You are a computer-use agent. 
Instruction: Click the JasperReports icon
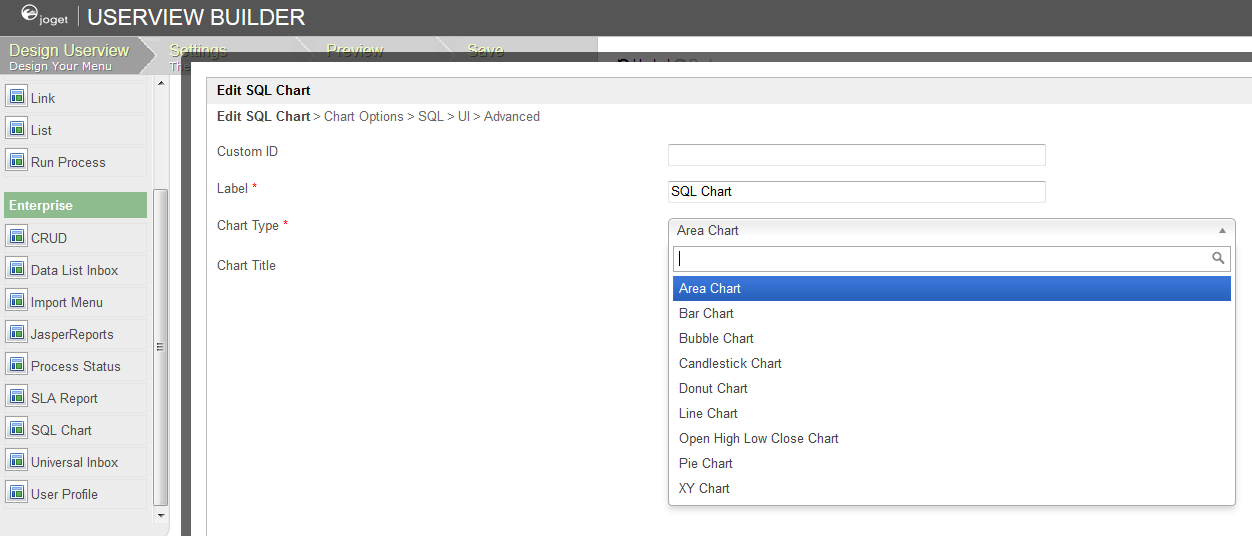[x=16, y=334]
